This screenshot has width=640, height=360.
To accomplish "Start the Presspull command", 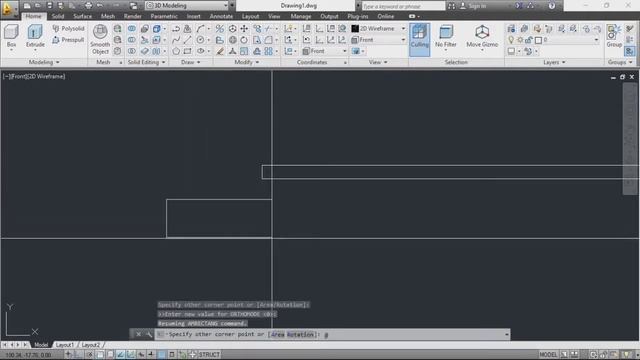I will point(68,40).
